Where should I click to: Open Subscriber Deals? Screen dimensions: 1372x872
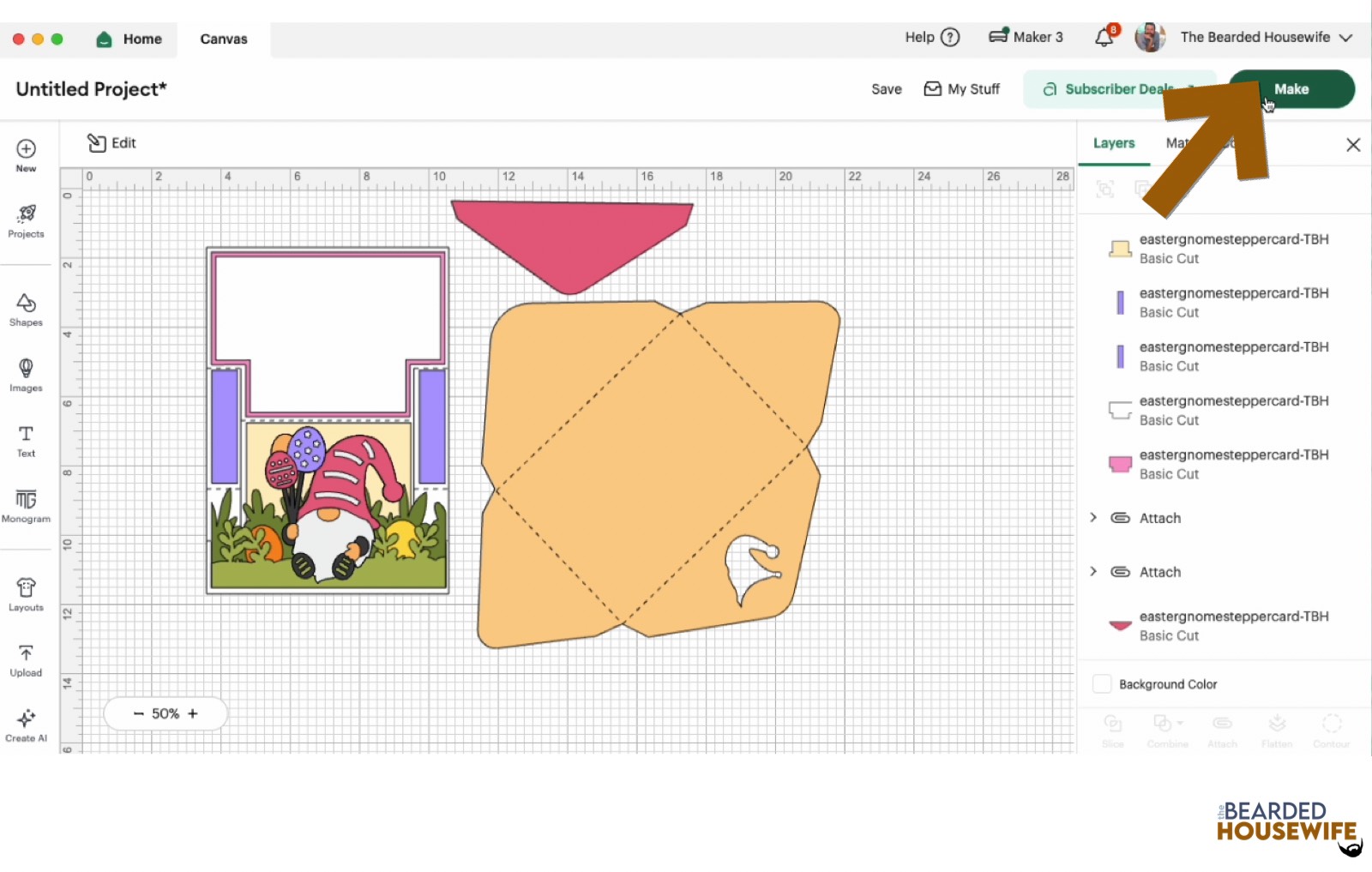coord(1118,89)
